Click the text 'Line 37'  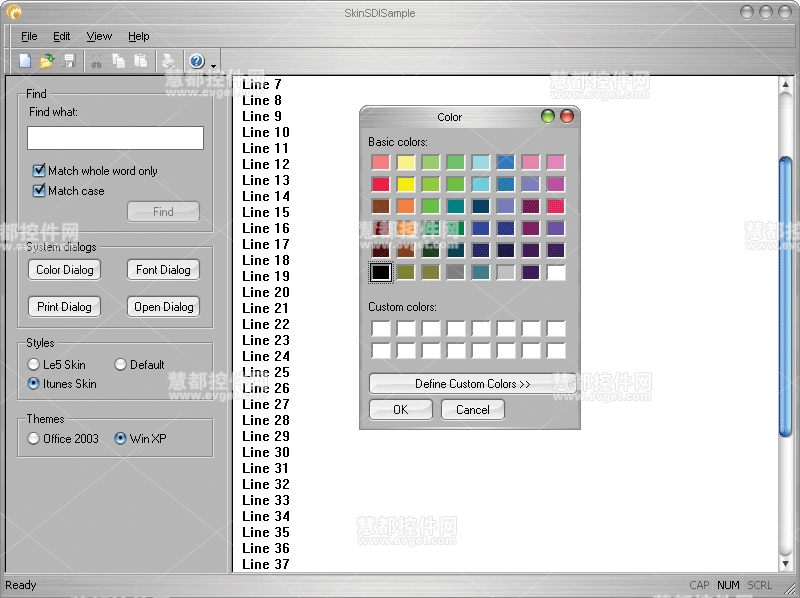pyautogui.click(x=266, y=564)
